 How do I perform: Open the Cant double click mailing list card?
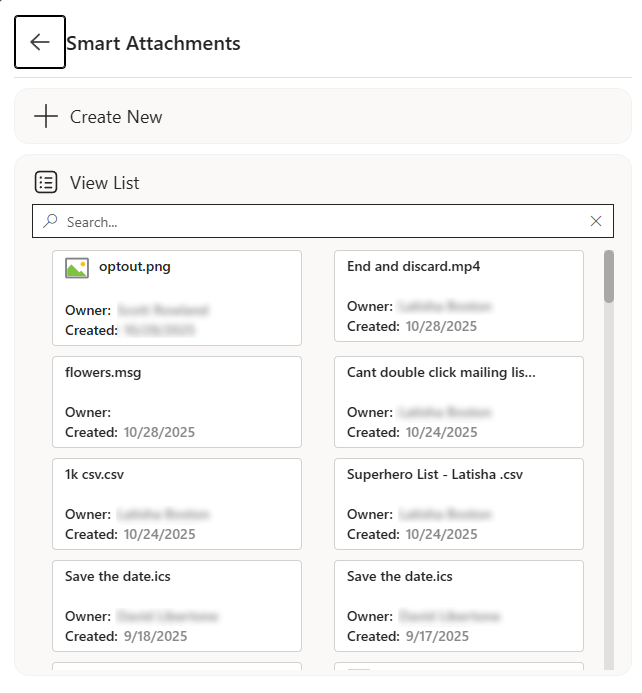[458, 402]
